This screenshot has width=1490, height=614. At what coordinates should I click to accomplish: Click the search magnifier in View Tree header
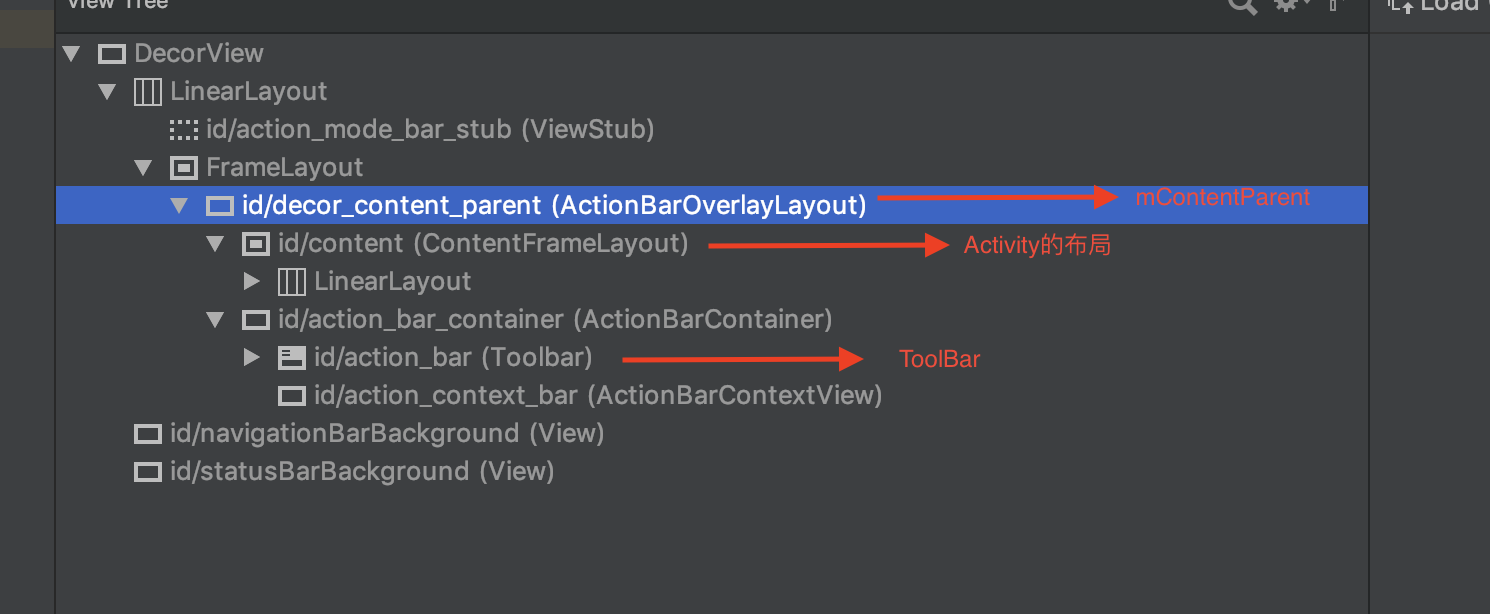[1242, 6]
